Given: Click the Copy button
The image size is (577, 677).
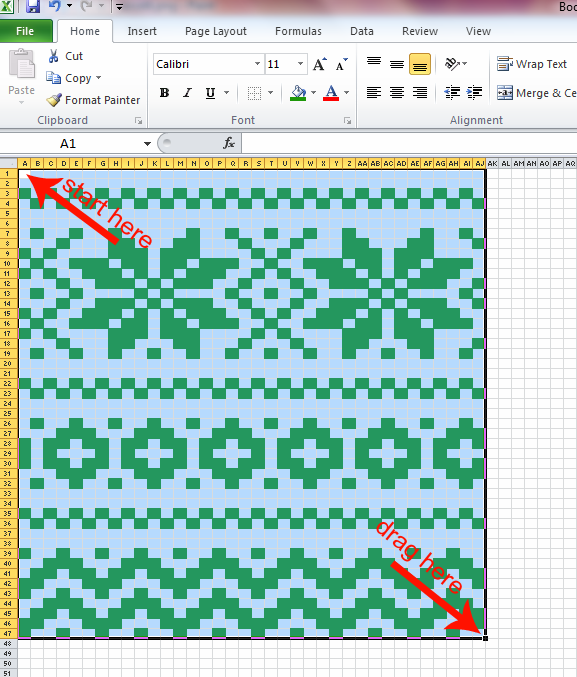Looking at the screenshot, I should click(x=69, y=78).
